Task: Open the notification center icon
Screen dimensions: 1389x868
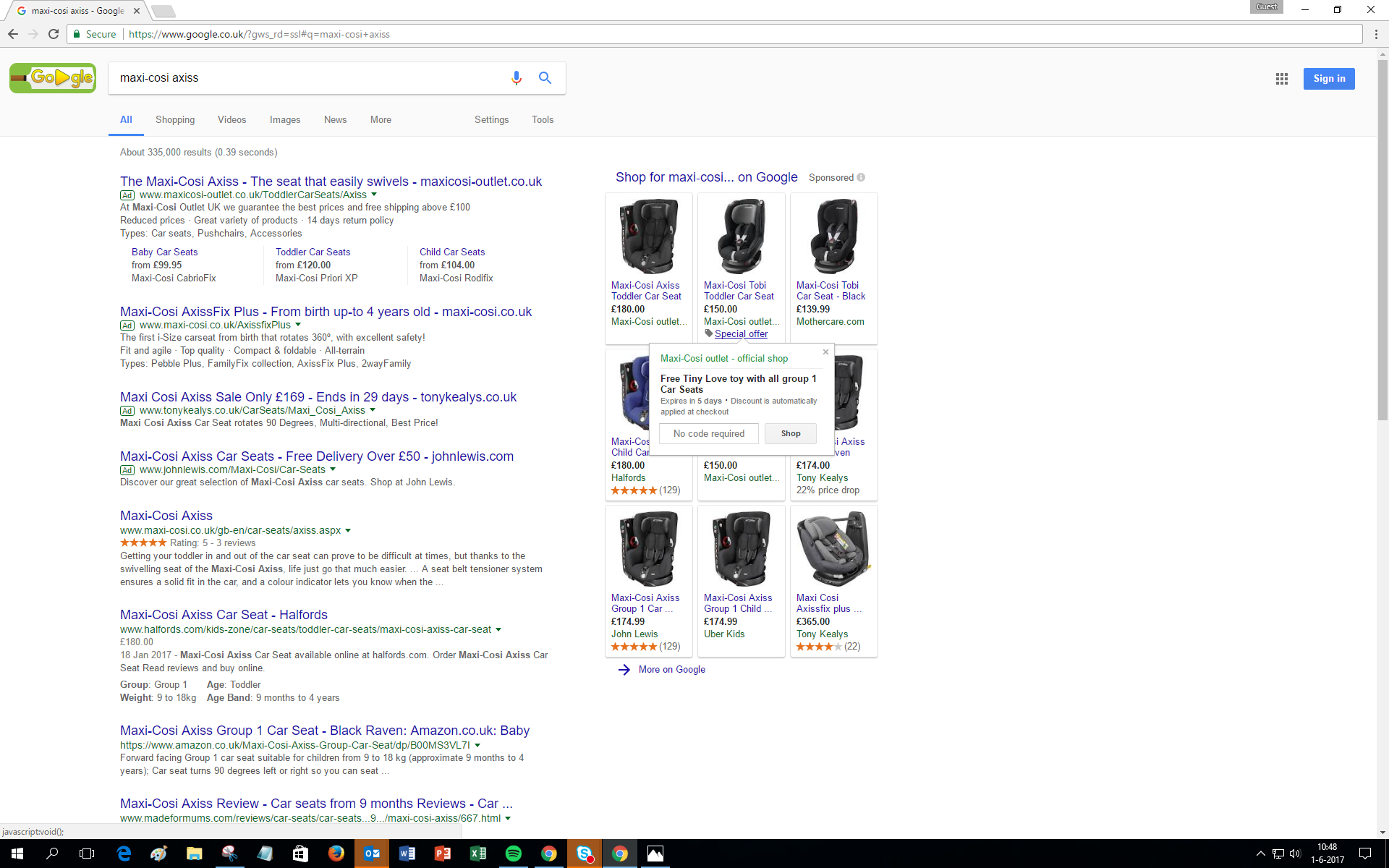Action: coord(1365,854)
